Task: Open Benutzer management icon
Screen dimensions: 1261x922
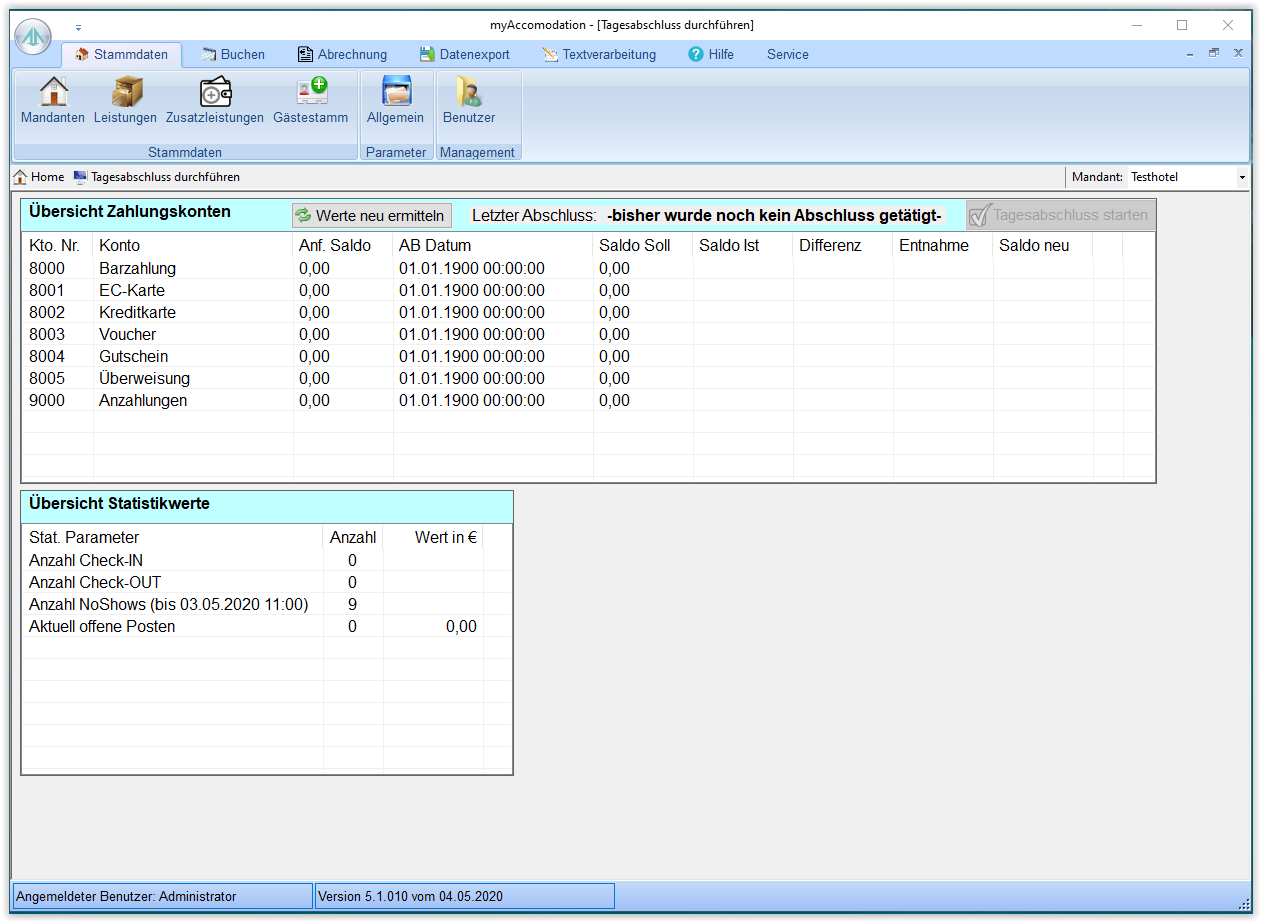Action: [469, 93]
